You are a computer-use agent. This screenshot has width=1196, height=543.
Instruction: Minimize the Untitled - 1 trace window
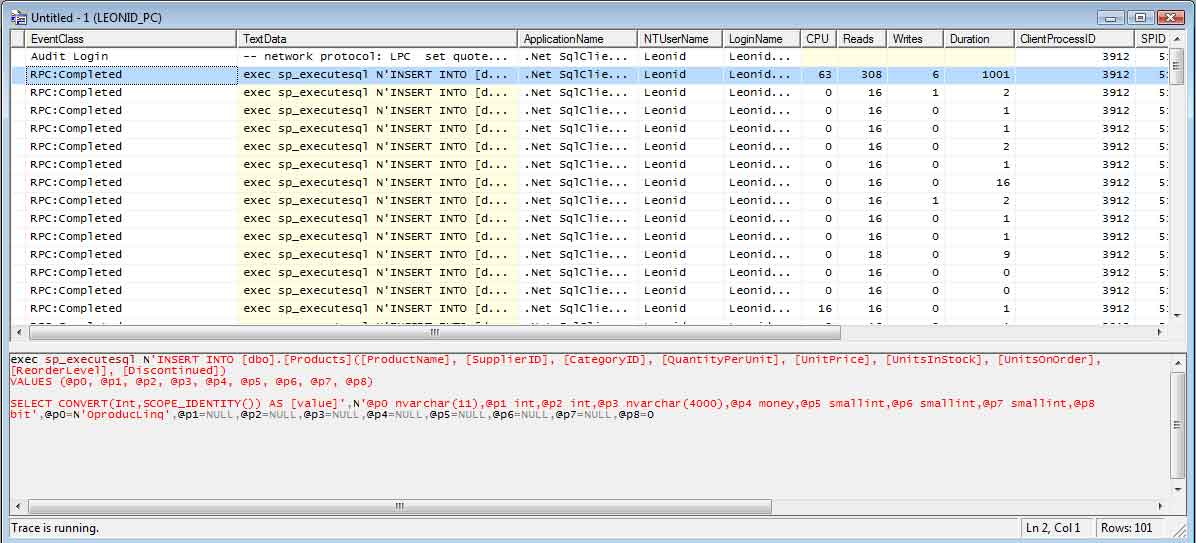pyautogui.click(x=1112, y=18)
